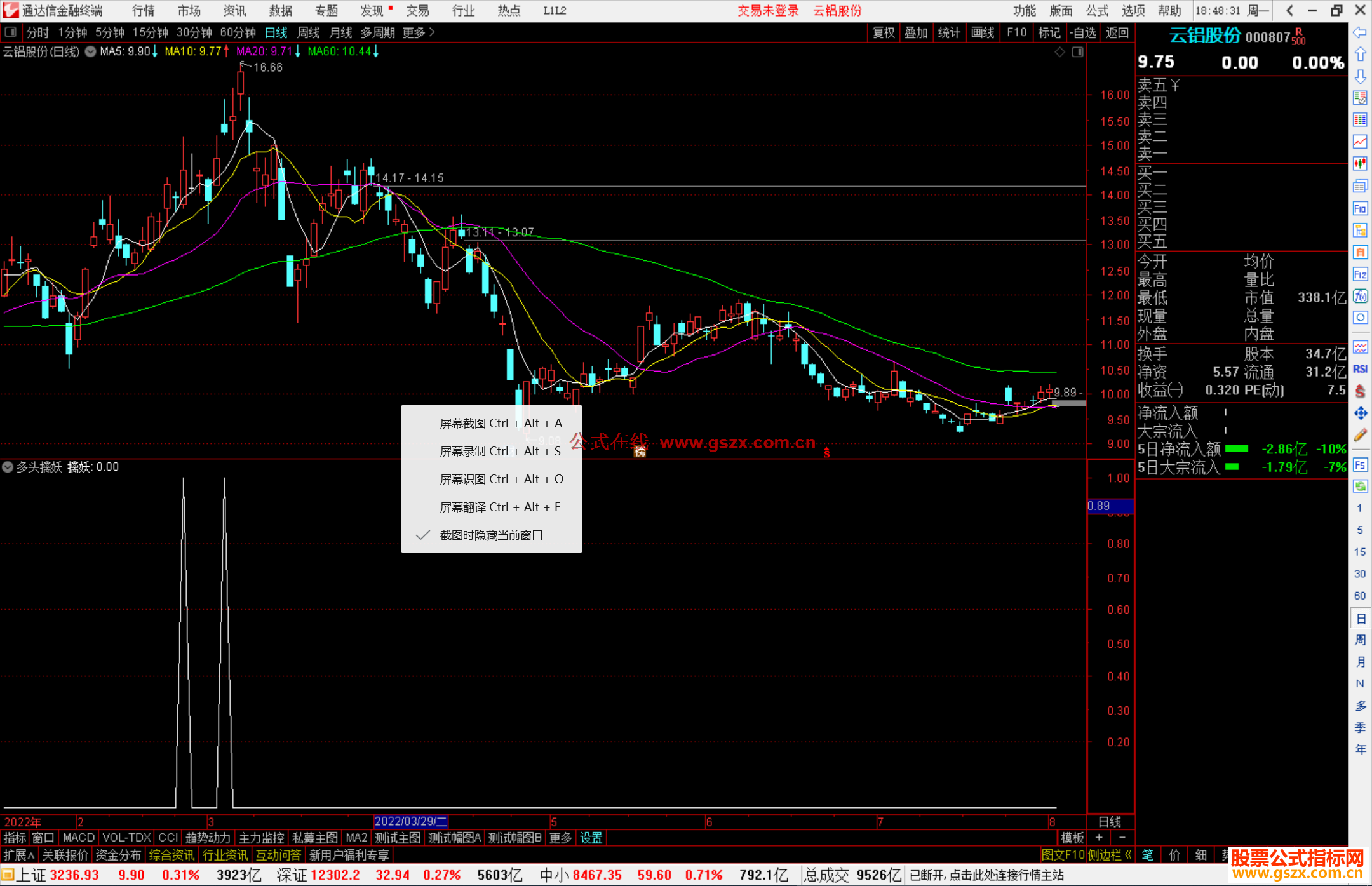1372x886 pixels.
Task: Open the f(x) formula manager icon
Action: coord(1360,296)
